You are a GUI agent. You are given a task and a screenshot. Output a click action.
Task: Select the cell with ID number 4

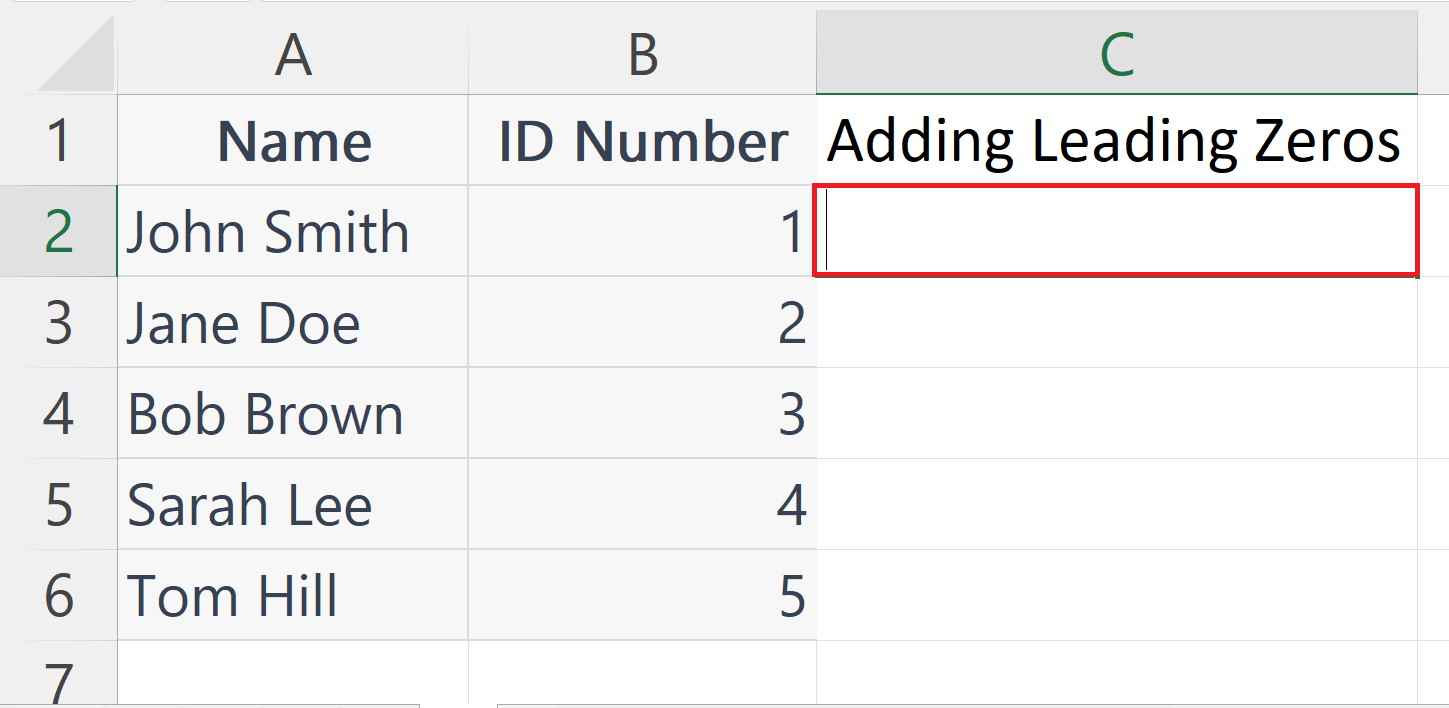click(x=641, y=504)
